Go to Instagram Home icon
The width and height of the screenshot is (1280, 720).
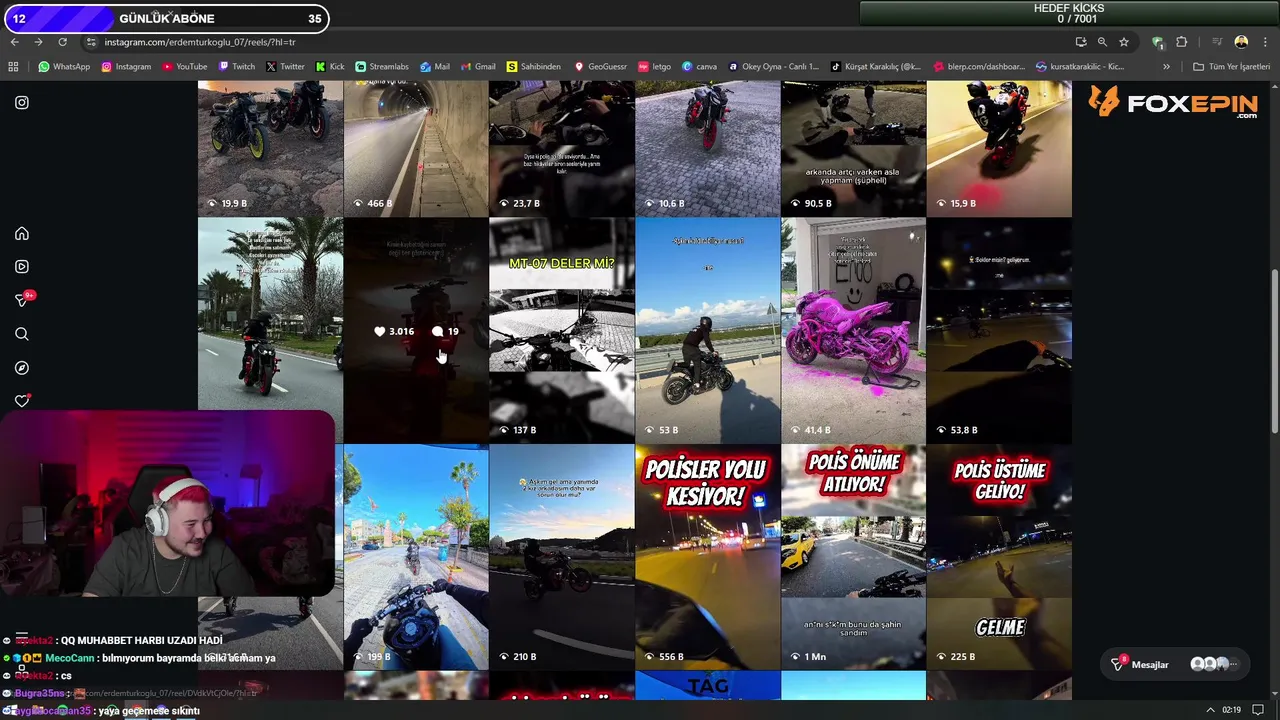(x=21, y=233)
